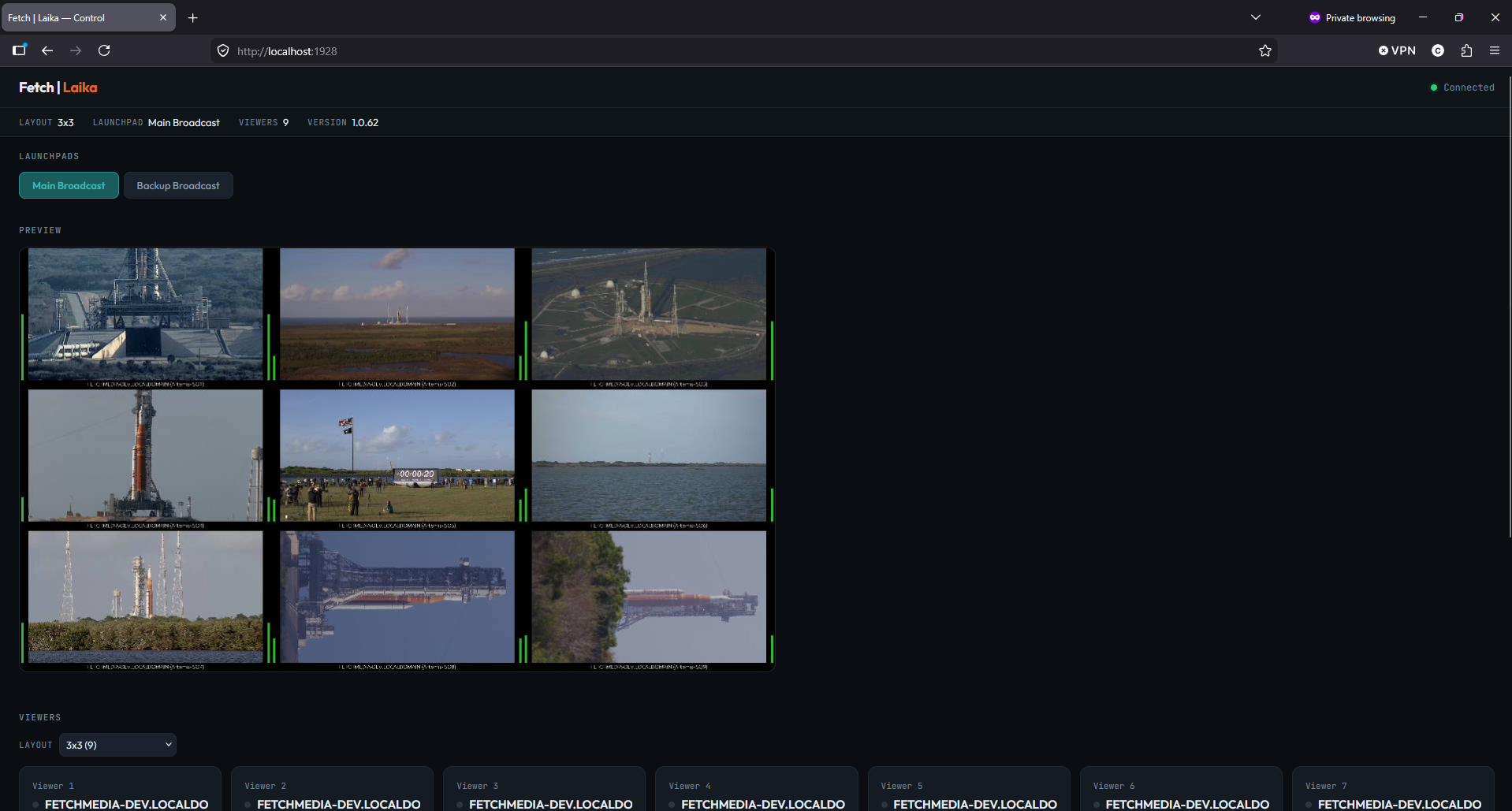
Task: Open the list-all-tabs chevron
Action: (1255, 17)
